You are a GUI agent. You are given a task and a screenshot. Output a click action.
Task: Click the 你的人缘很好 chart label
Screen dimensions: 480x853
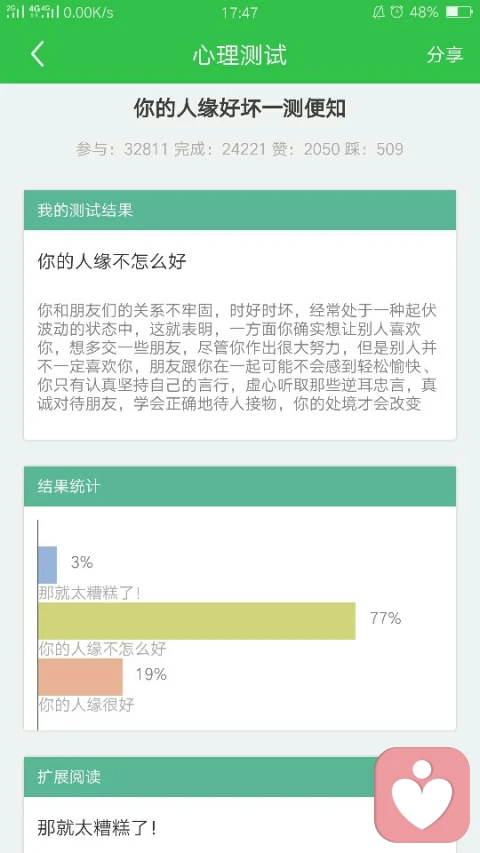tap(86, 705)
